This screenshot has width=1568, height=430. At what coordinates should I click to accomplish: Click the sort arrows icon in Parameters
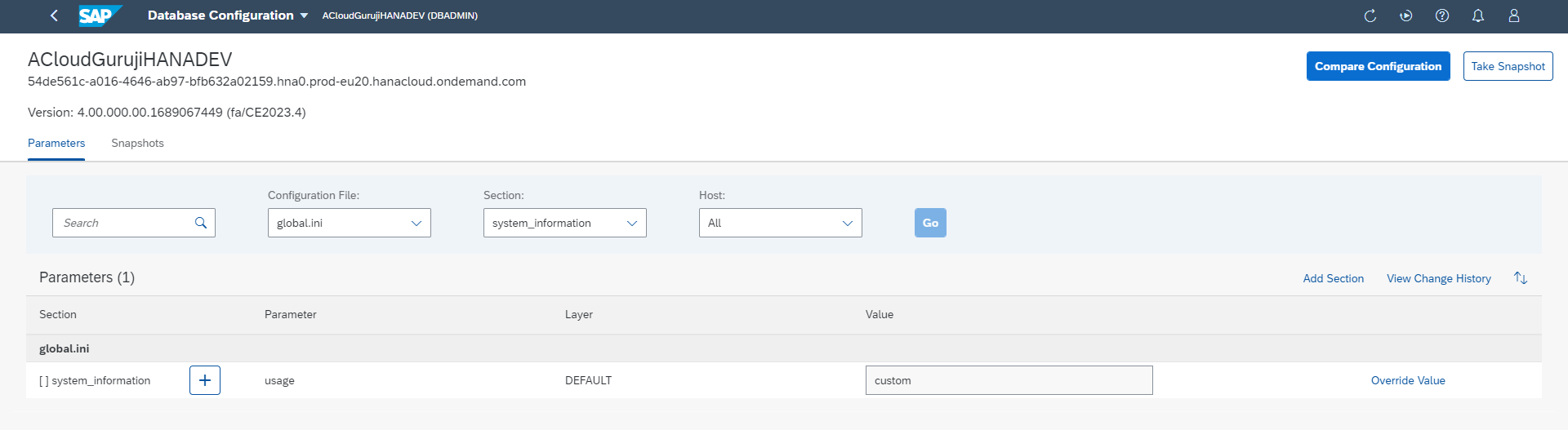(1520, 278)
